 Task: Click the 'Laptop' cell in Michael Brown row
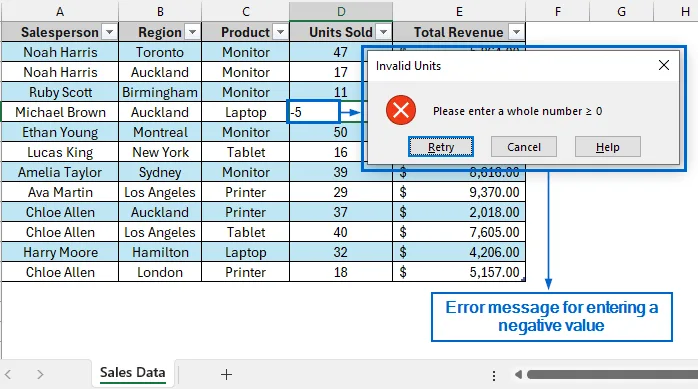click(245, 112)
